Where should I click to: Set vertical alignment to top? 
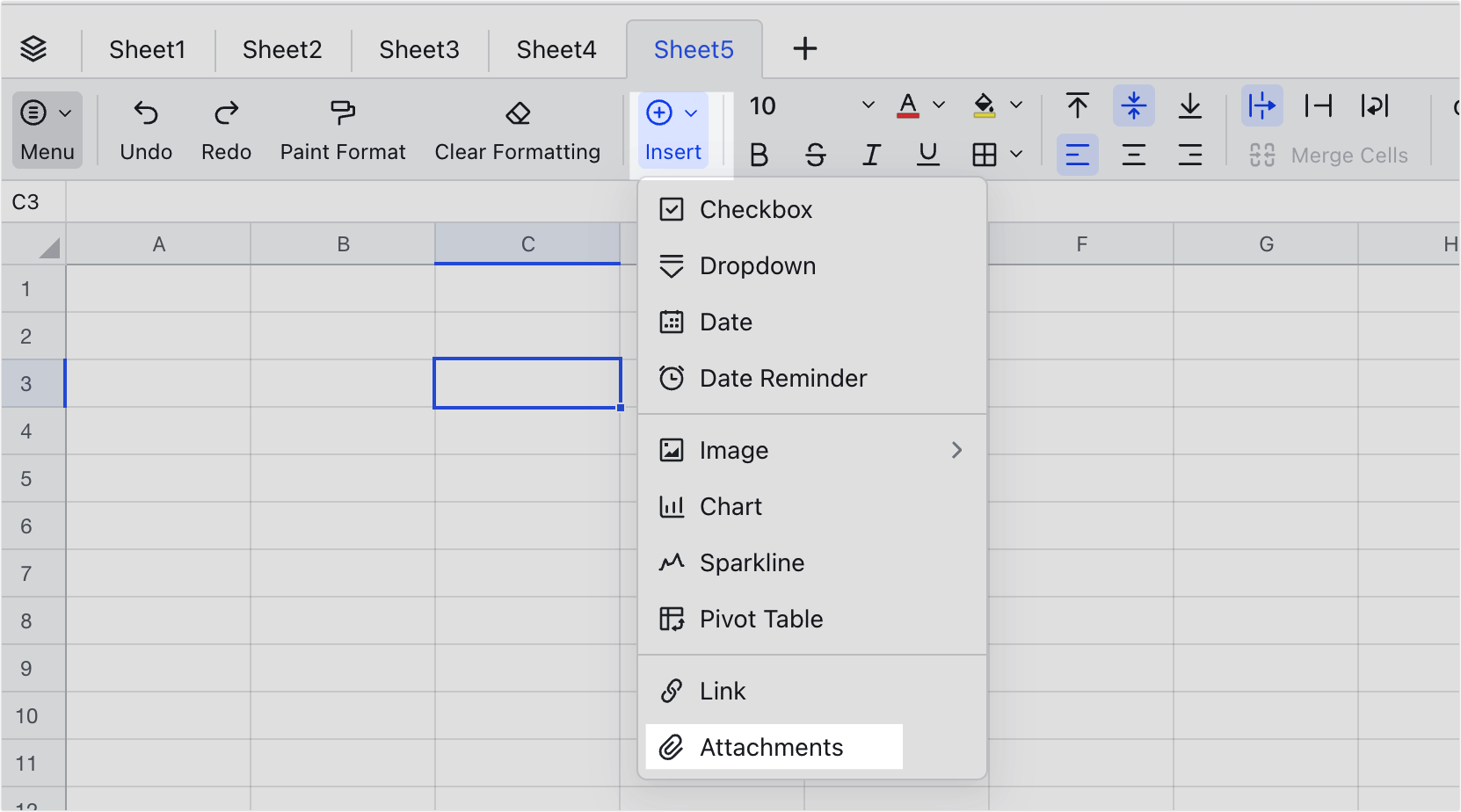click(x=1077, y=105)
